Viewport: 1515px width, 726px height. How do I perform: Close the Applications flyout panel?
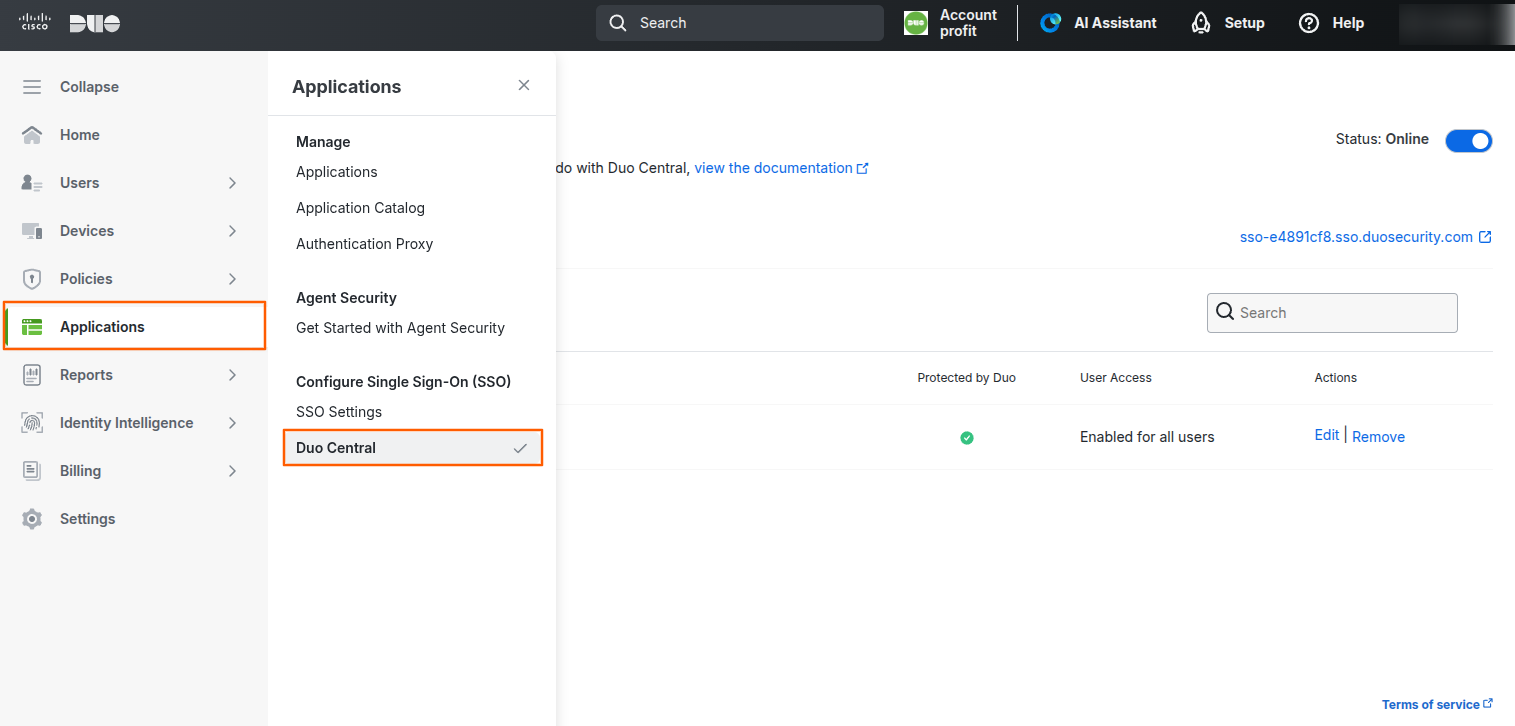(x=524, y=86)
